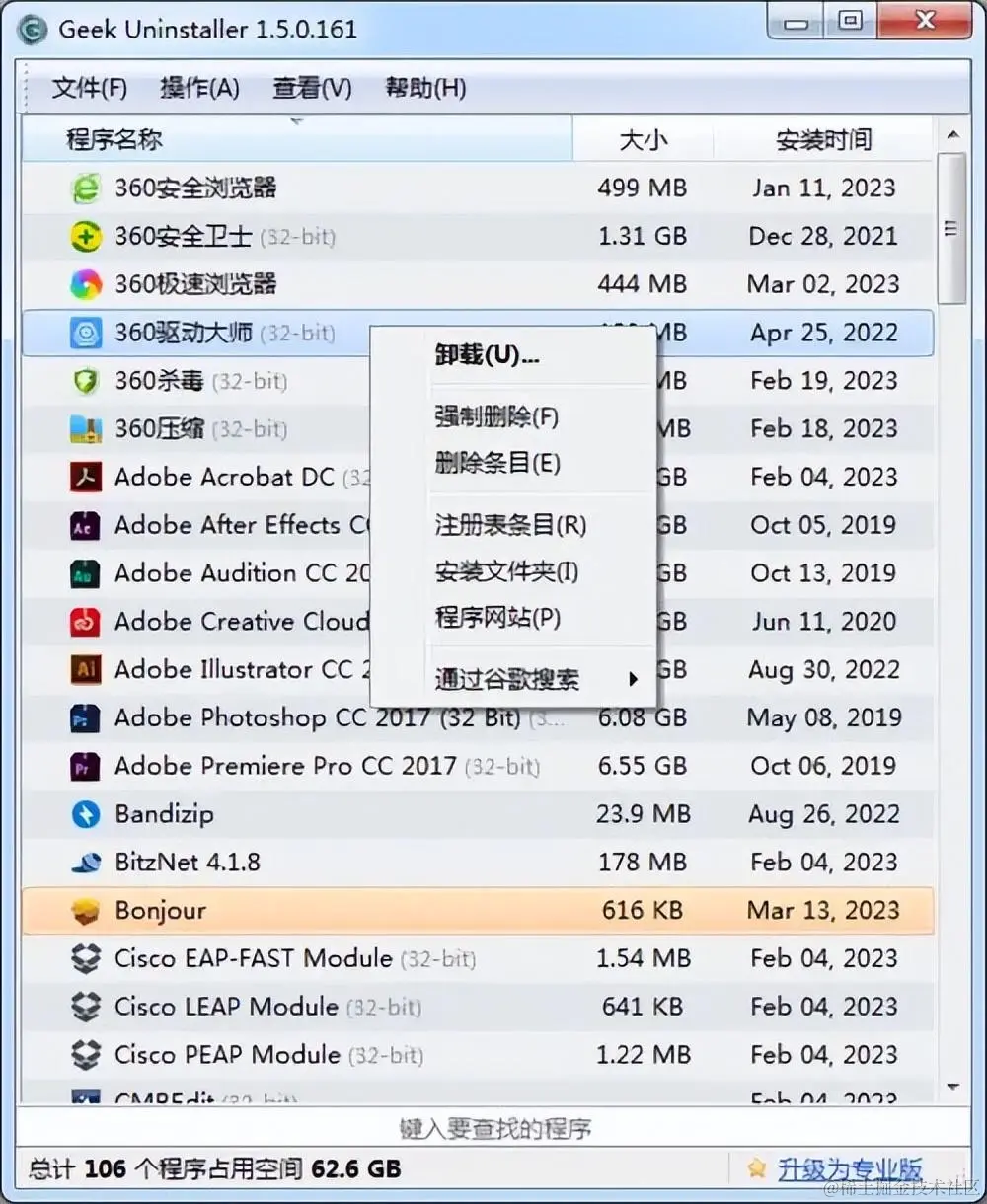Open the 查看(V) menu
Image resolution: width=987 pixels, height=1204 pixels.
312,88
